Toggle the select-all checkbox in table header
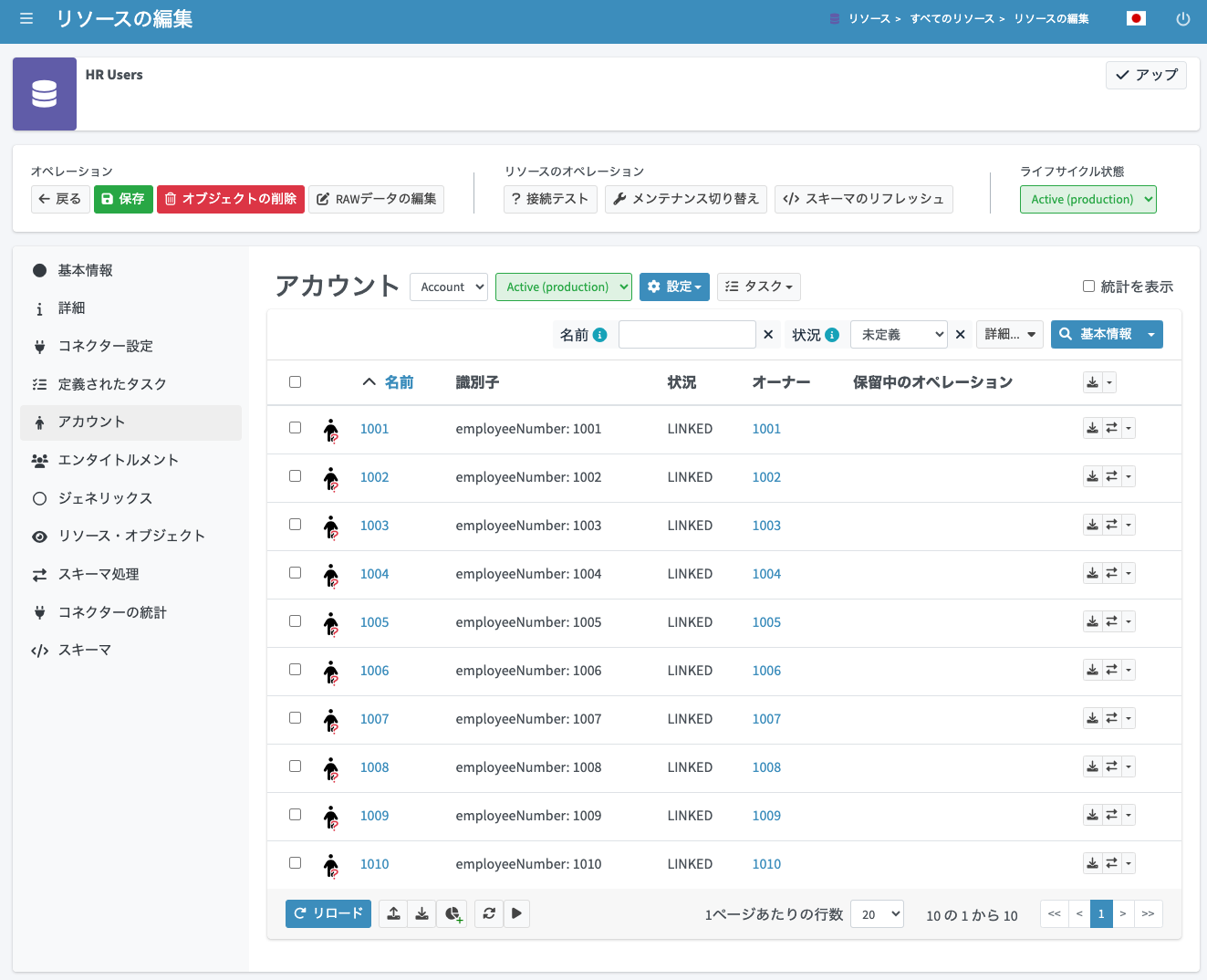Viewport: 1207px width, 980px height. [x=295, y=382]
